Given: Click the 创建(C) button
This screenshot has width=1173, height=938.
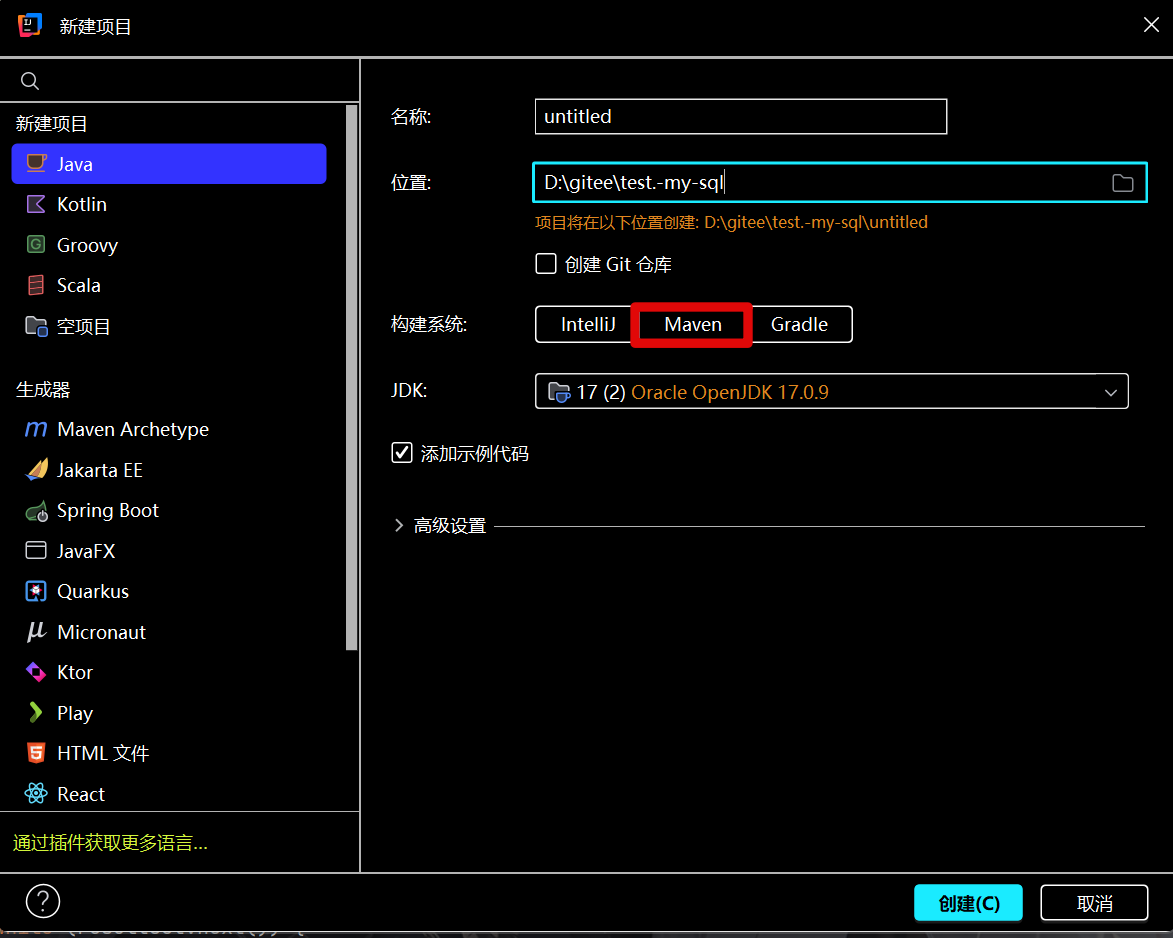Looking at the screenshot, I should [968, 903].
